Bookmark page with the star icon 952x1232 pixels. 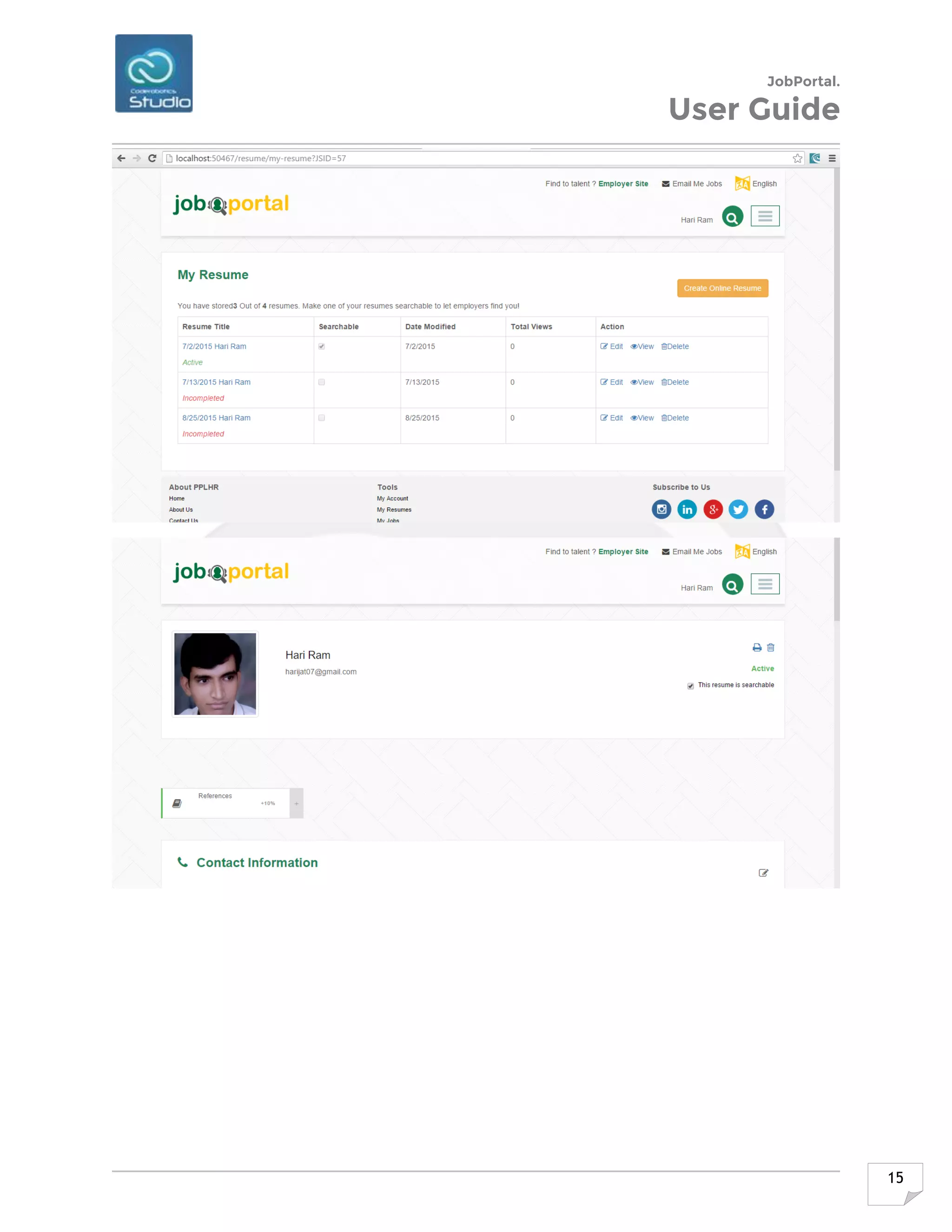[x=797, y=159]
